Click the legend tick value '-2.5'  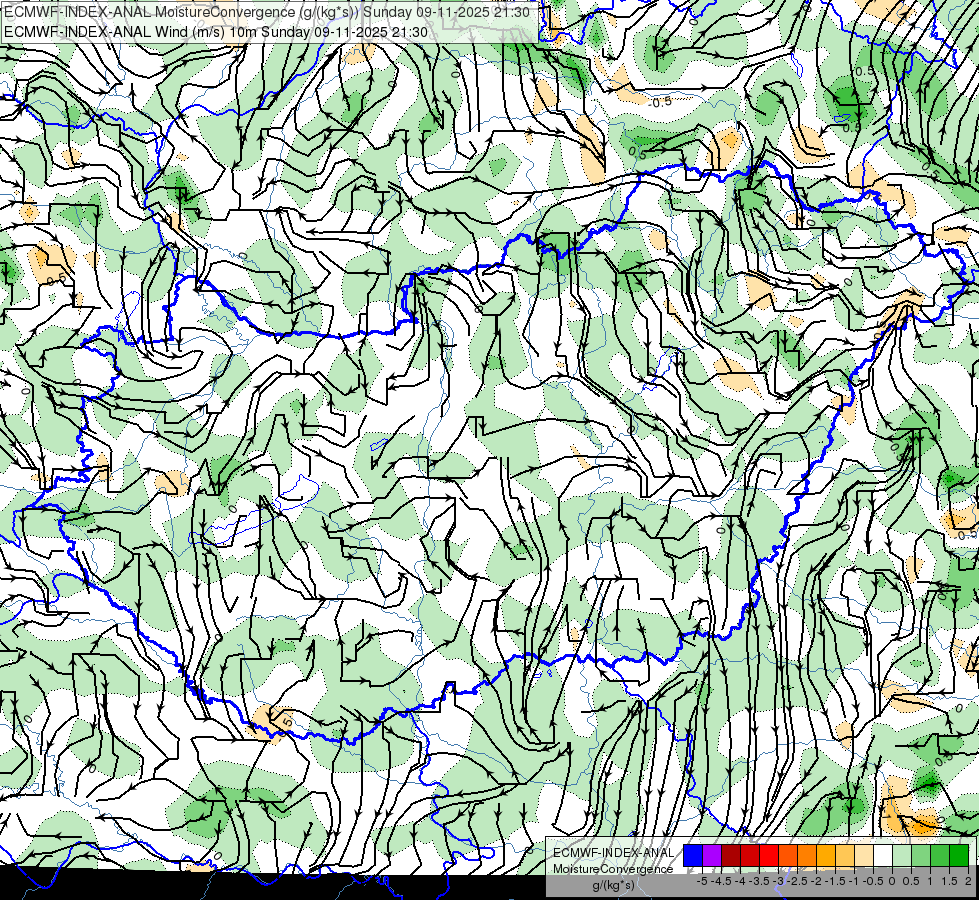[797, 881]
